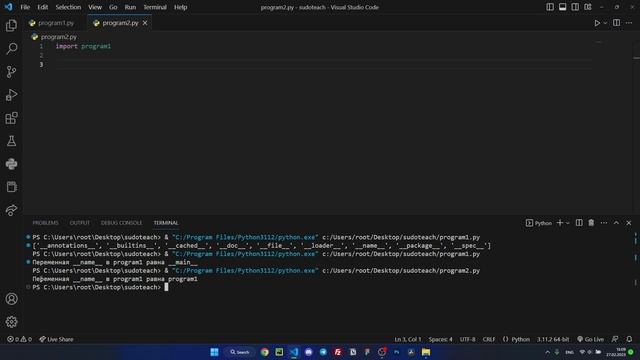Click Live Share in the status bar
This screenshot has height=360, width=640.
coord(56,339)
